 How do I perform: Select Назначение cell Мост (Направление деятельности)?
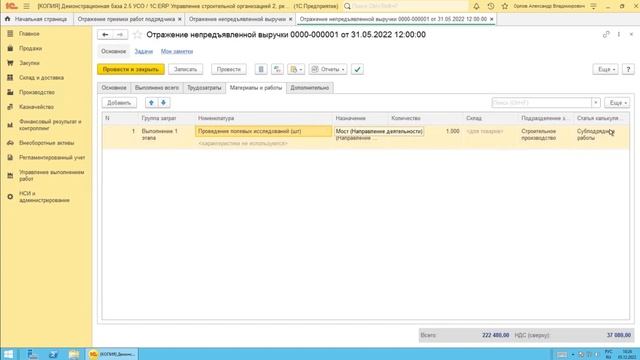point(379,131)
